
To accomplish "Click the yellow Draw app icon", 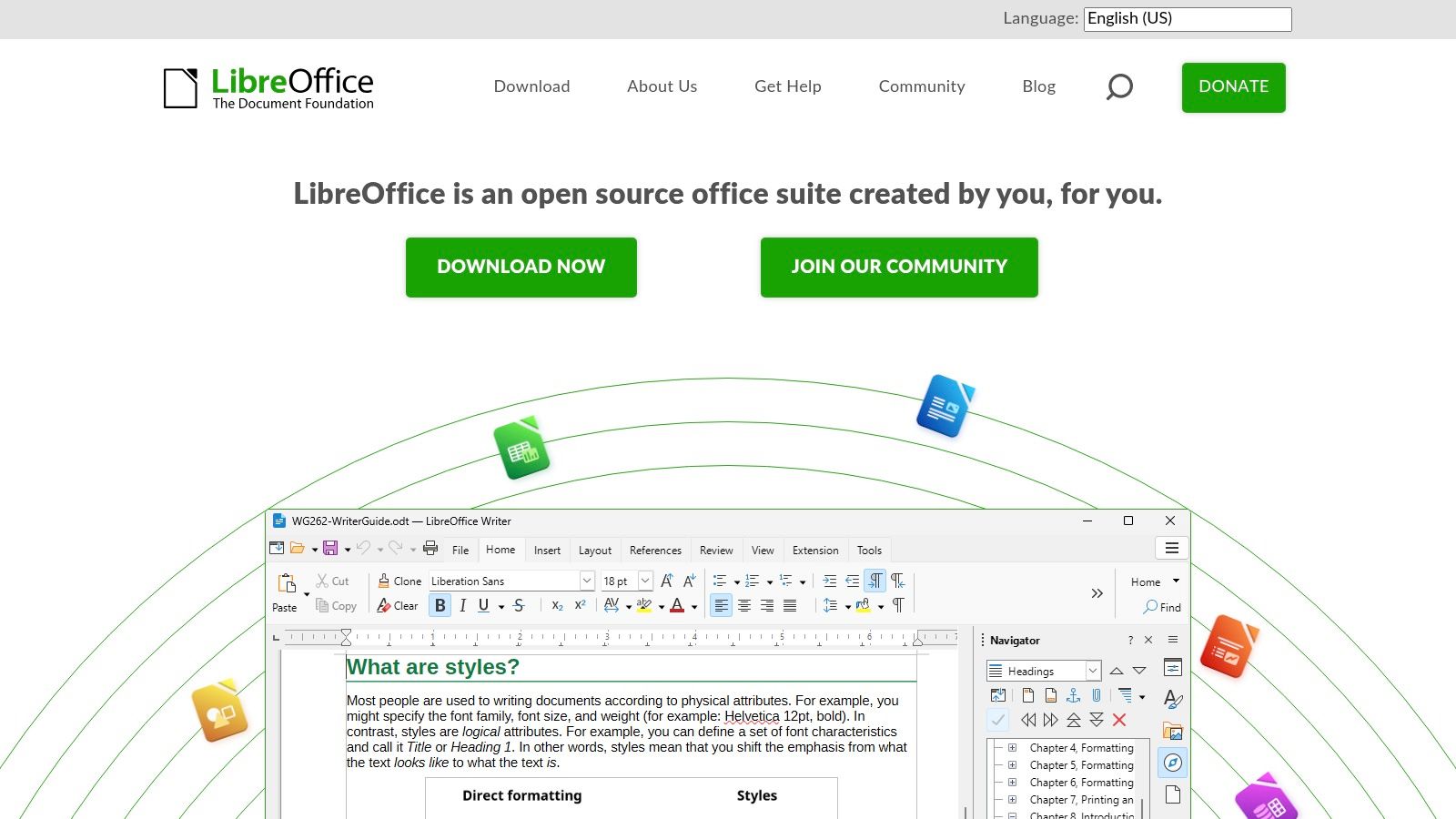I will point(219,710).
